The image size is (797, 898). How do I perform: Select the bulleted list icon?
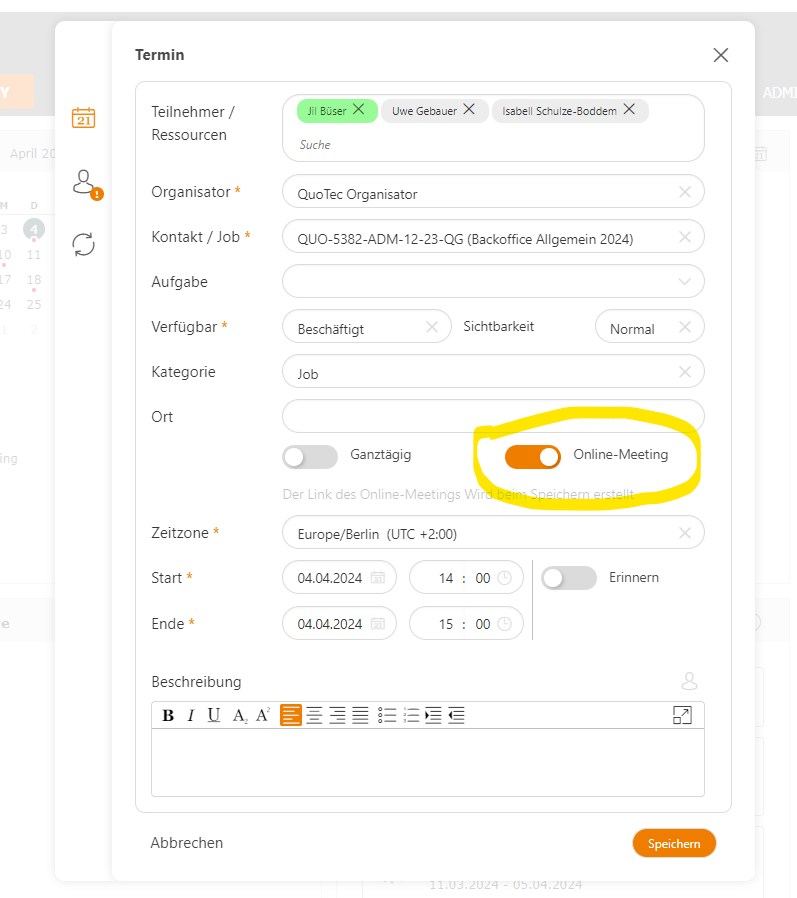click(x=387, y=715)
